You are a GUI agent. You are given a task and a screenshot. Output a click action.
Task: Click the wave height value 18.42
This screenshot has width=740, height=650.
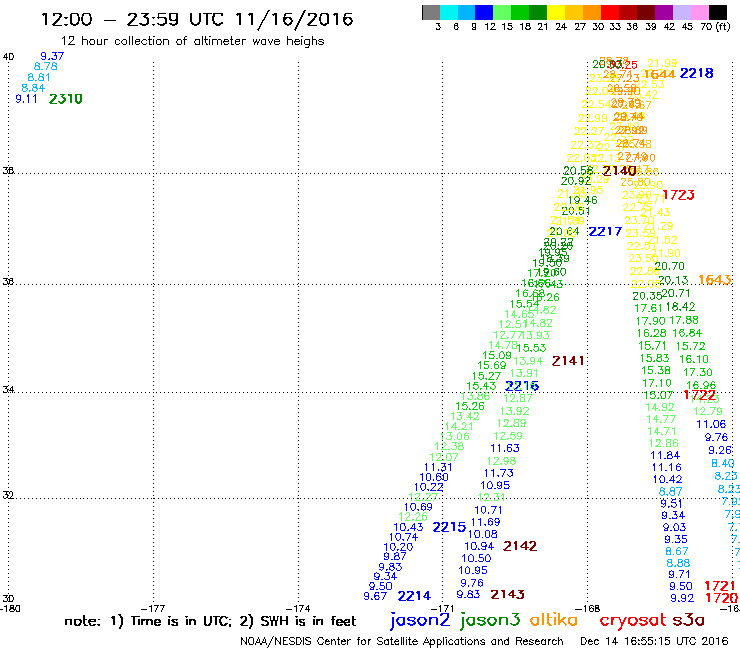click(x=680, y=306)
